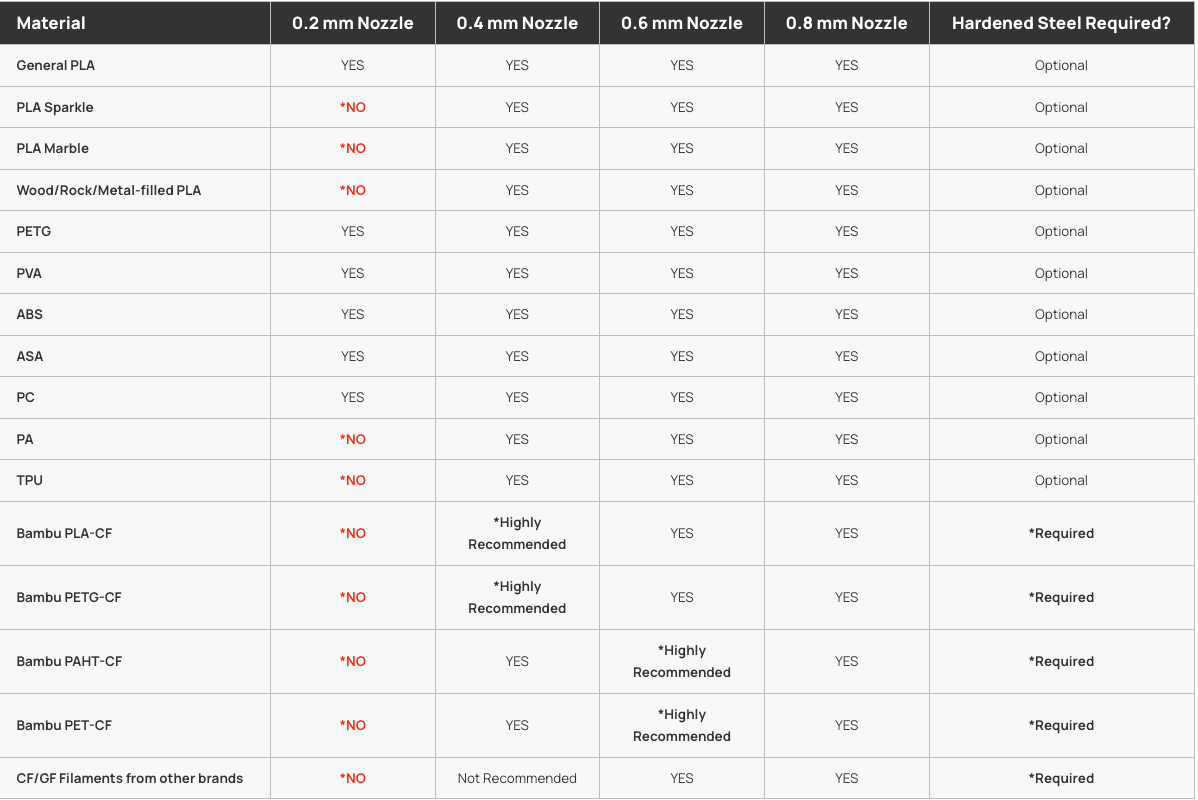
Task: Select the Bambu PAHT-CF material cell
Action: [69, 661]
